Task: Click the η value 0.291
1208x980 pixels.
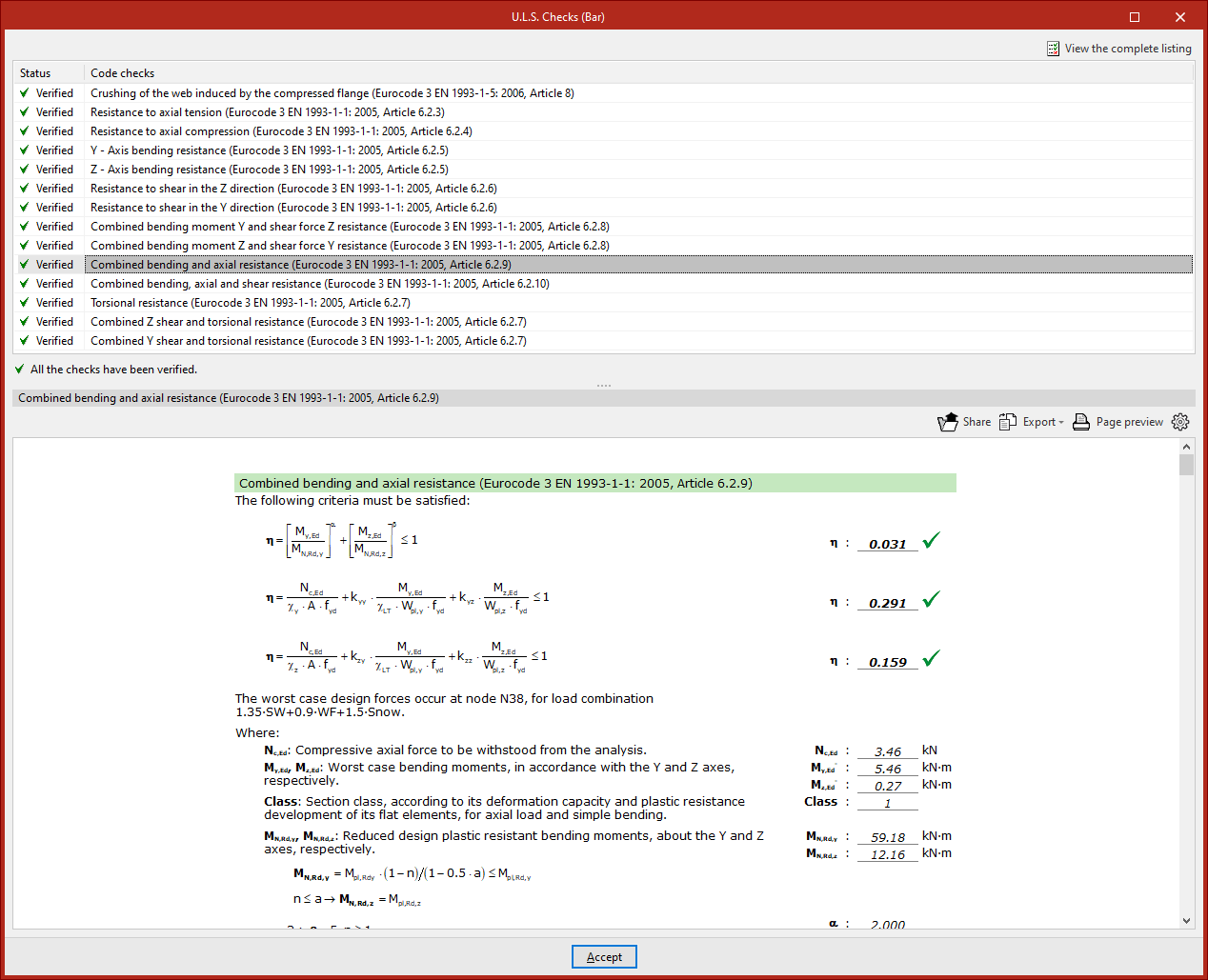Action: click(888, 603)
